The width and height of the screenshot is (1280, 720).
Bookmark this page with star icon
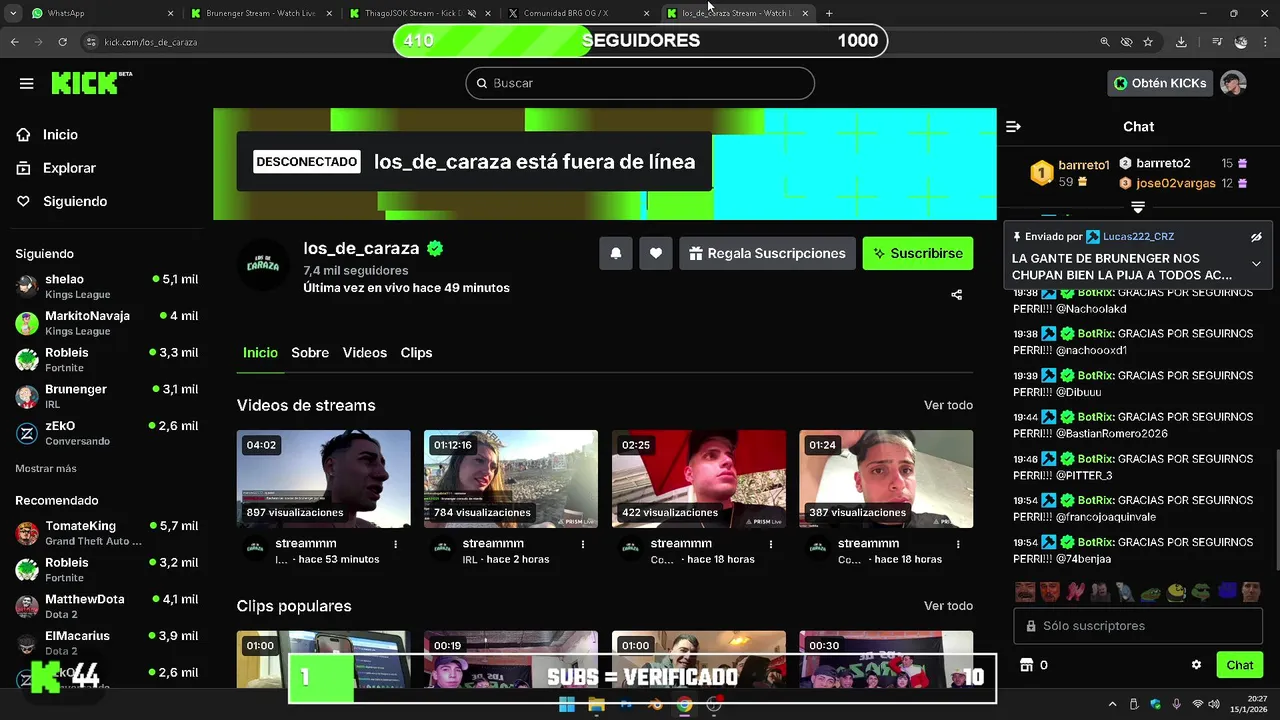pos(1148,42)
